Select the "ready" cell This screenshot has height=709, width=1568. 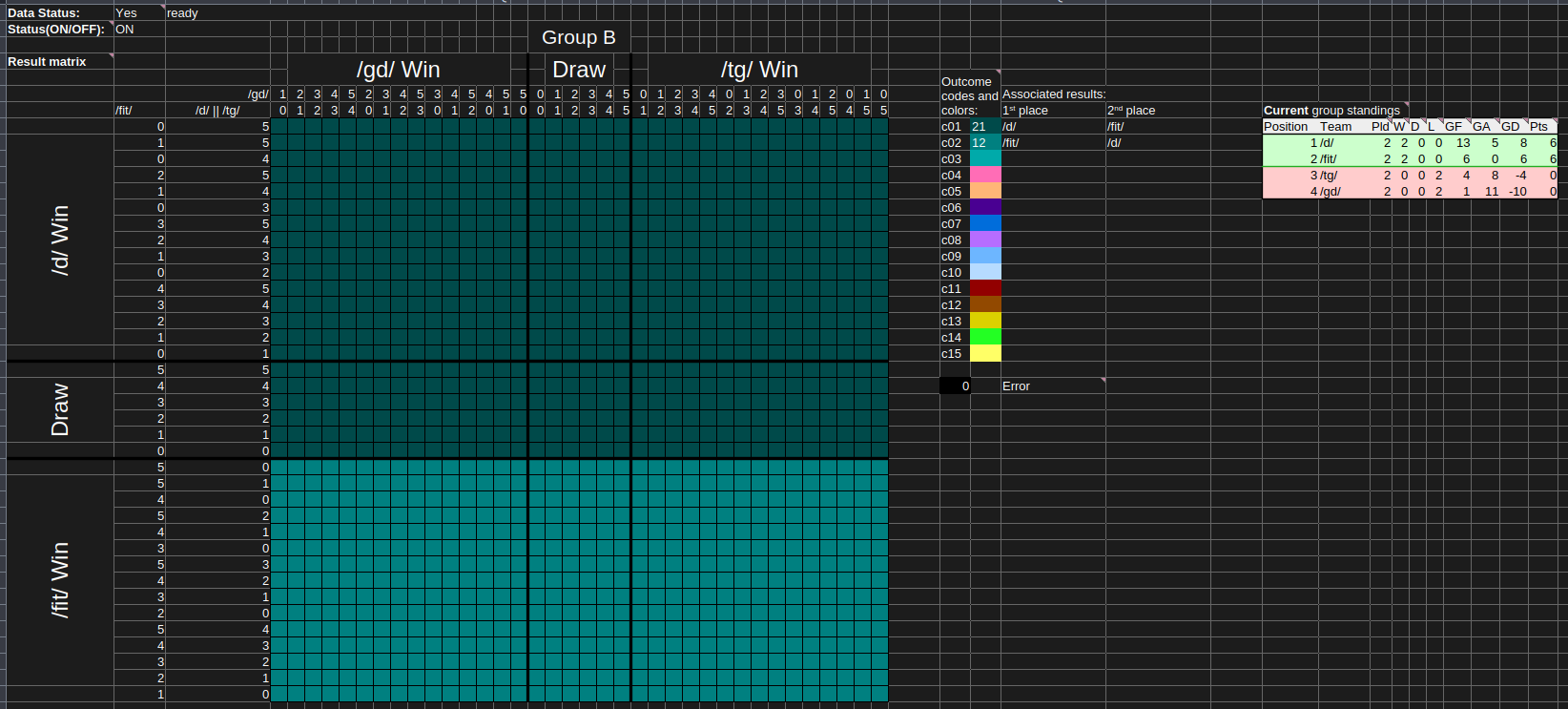click(182, 13)
